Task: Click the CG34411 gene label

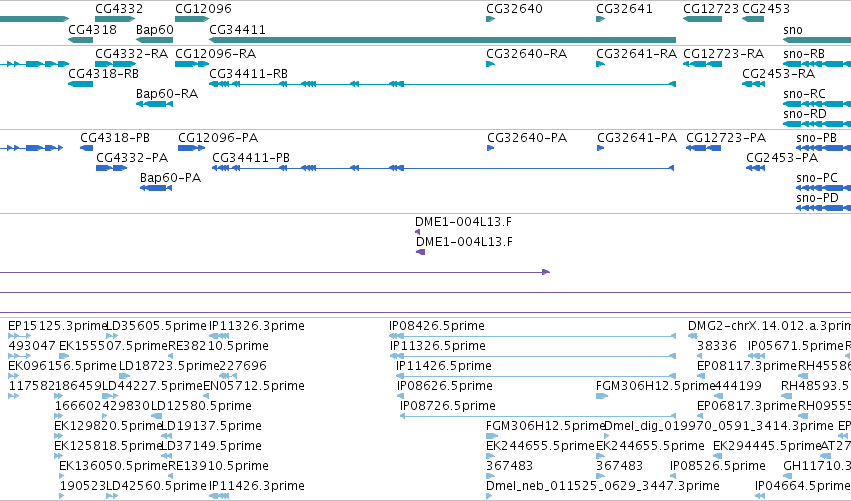Action: click(237, 29)
